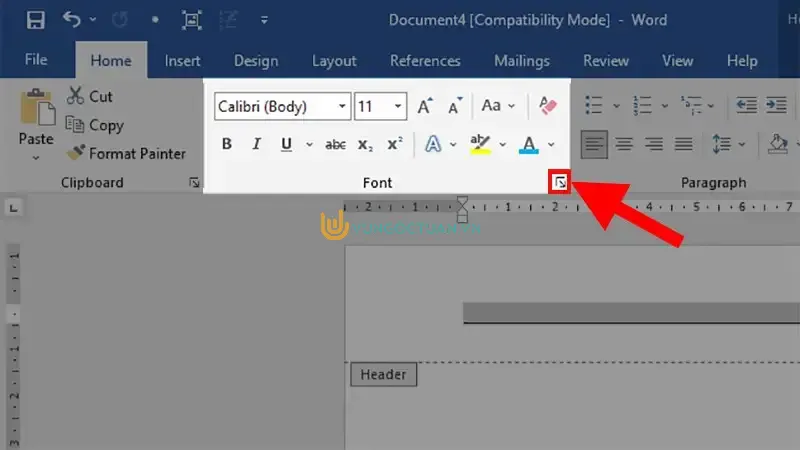Undo the last action

(x=71, y=20)
